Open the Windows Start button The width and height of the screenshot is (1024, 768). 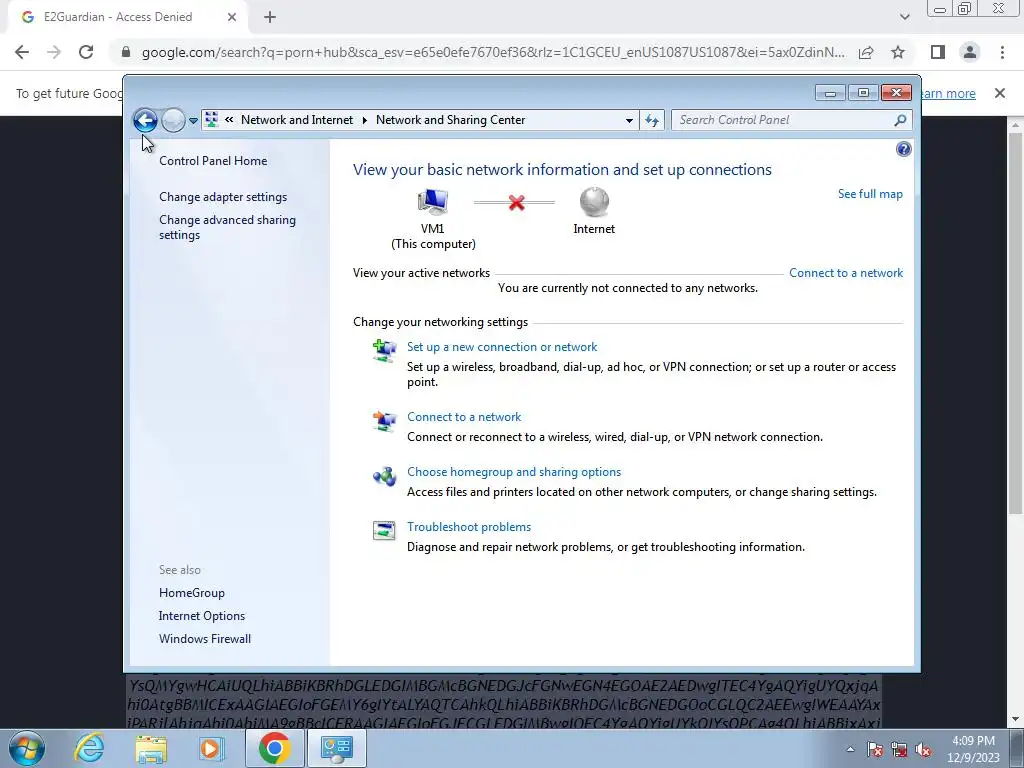(26, 748)
